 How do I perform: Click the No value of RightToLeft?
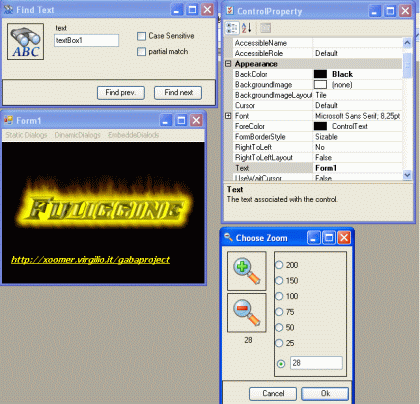pyautogui.click(x=320, y=147)
